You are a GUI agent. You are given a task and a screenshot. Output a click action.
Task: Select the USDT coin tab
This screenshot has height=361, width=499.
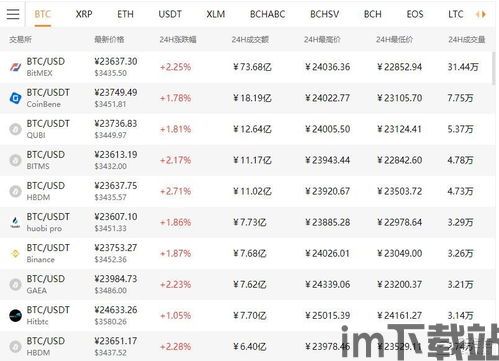point(170,14)
